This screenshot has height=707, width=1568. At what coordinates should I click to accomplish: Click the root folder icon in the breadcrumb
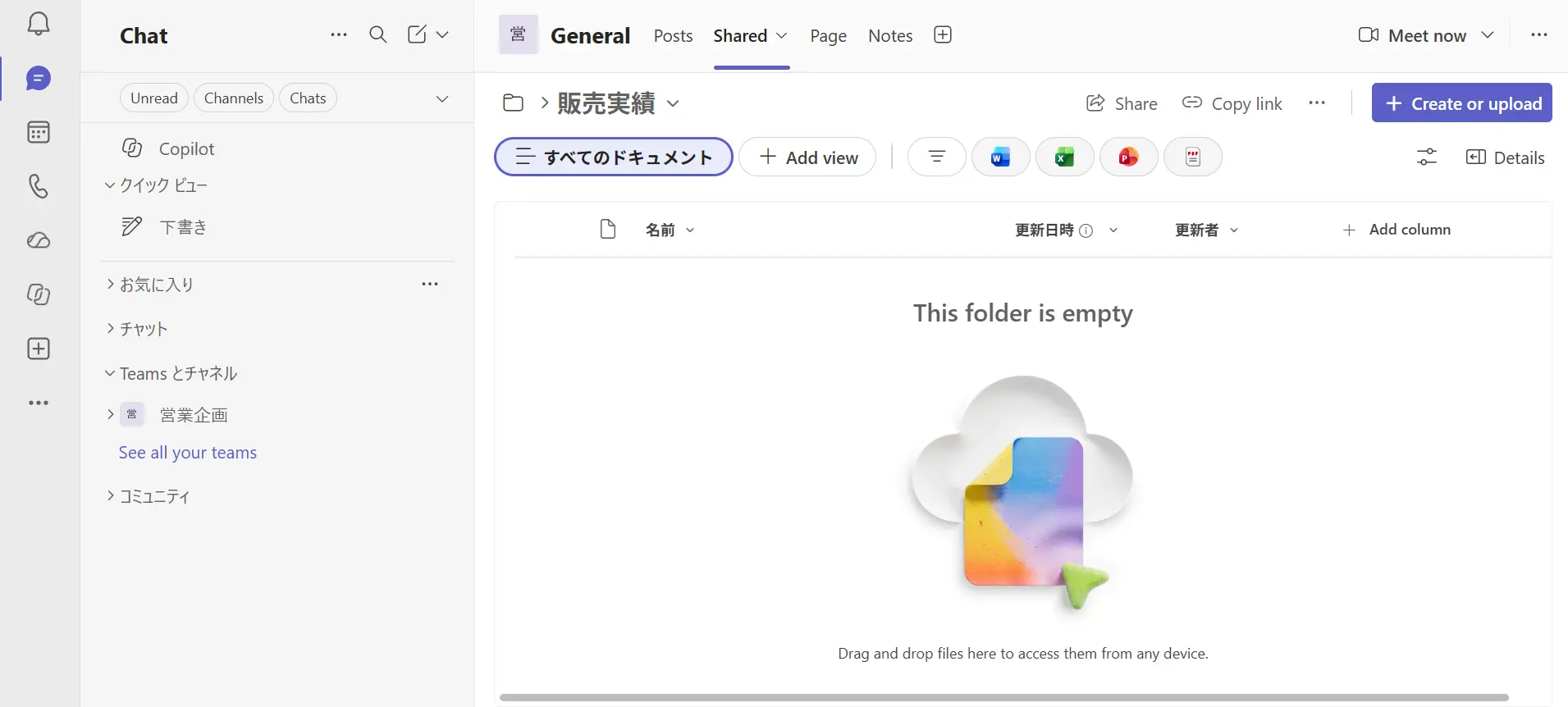tap(513, 103)
